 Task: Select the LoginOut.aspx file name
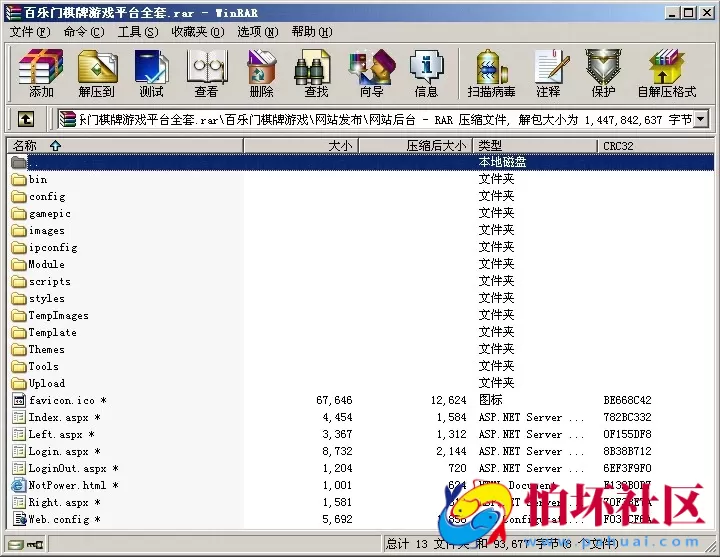73,468
